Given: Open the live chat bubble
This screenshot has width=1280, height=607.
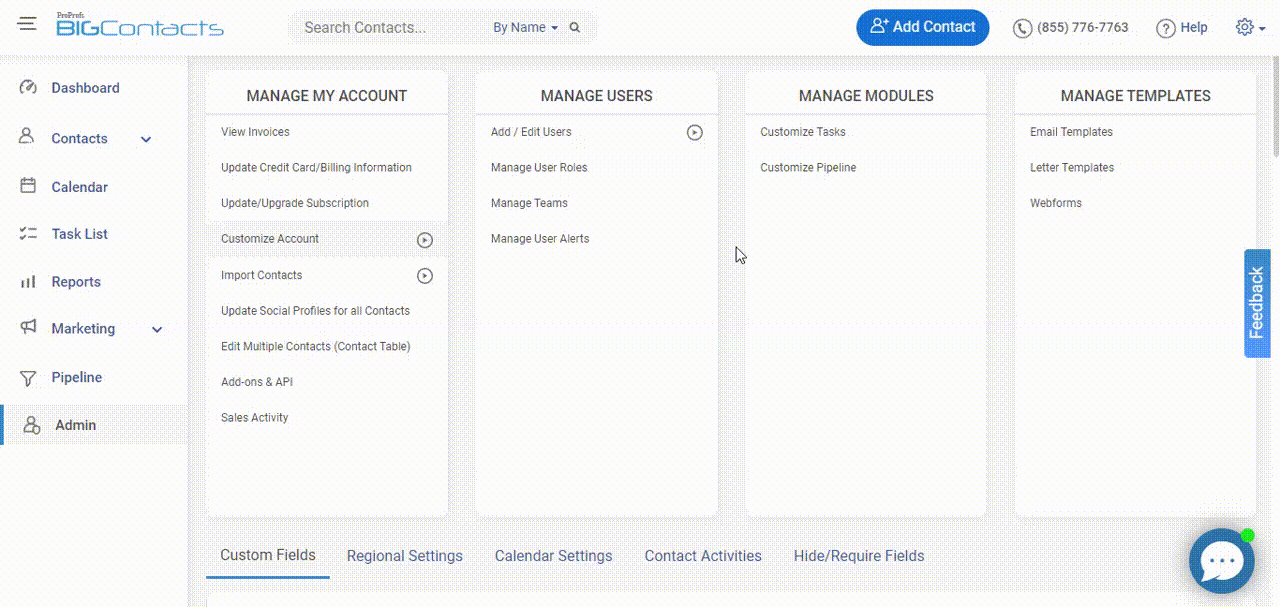Looking at the screenshot, I should [1222, 561].
